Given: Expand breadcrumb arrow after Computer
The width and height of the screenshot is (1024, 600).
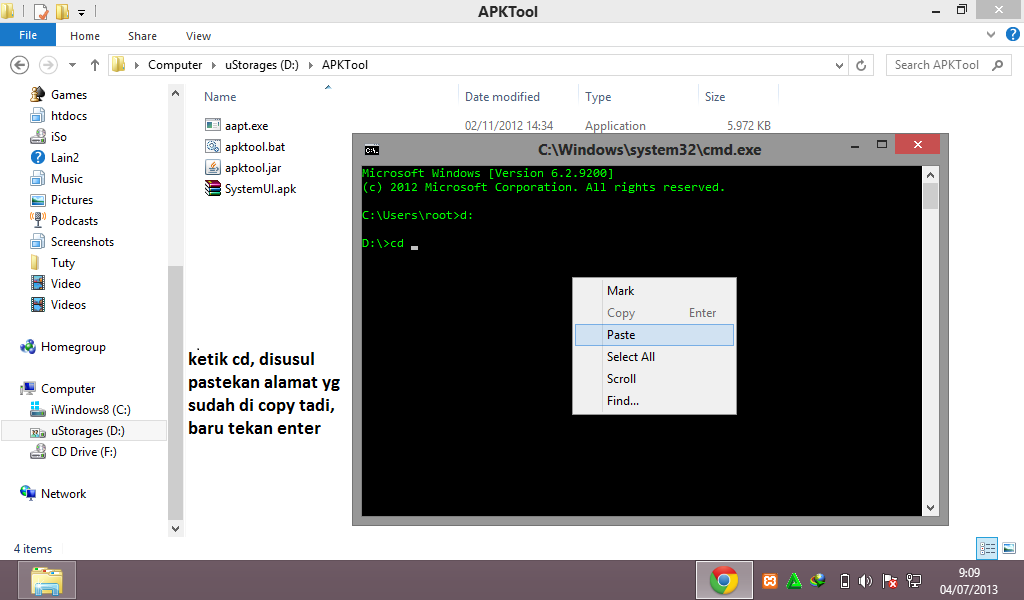Looking at the screenshot, I should pyautogui.click(x=213, y=65).
